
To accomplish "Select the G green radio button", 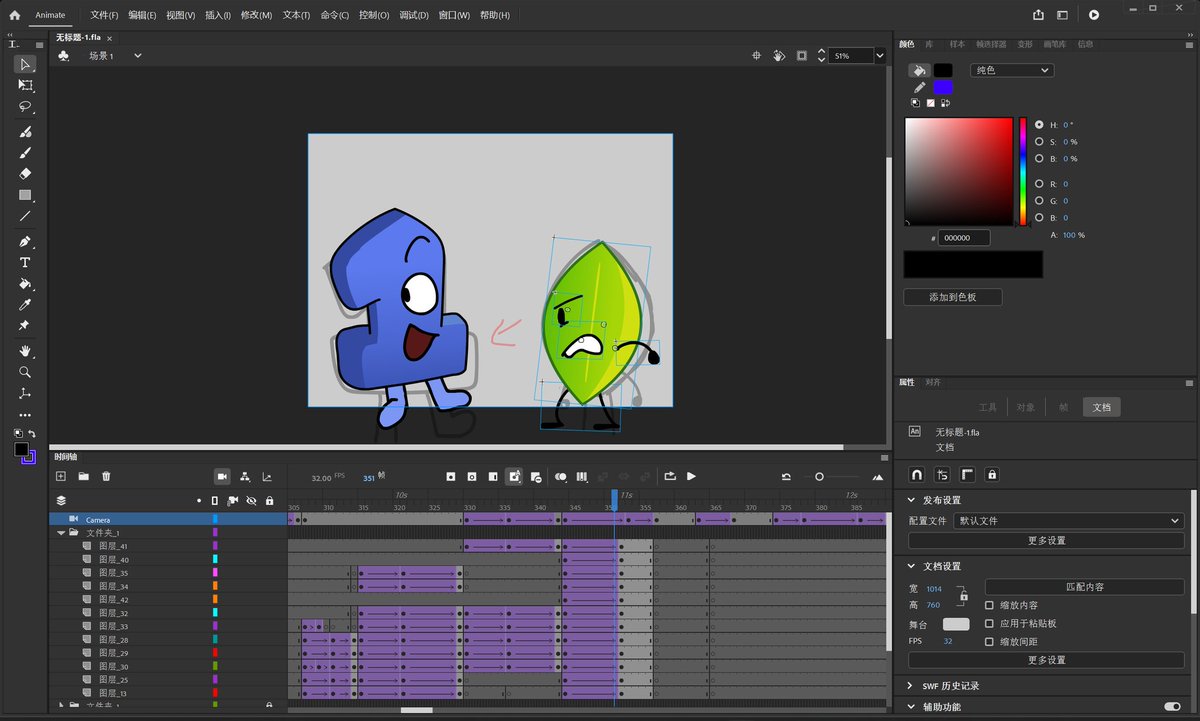I will (1039, 201).
